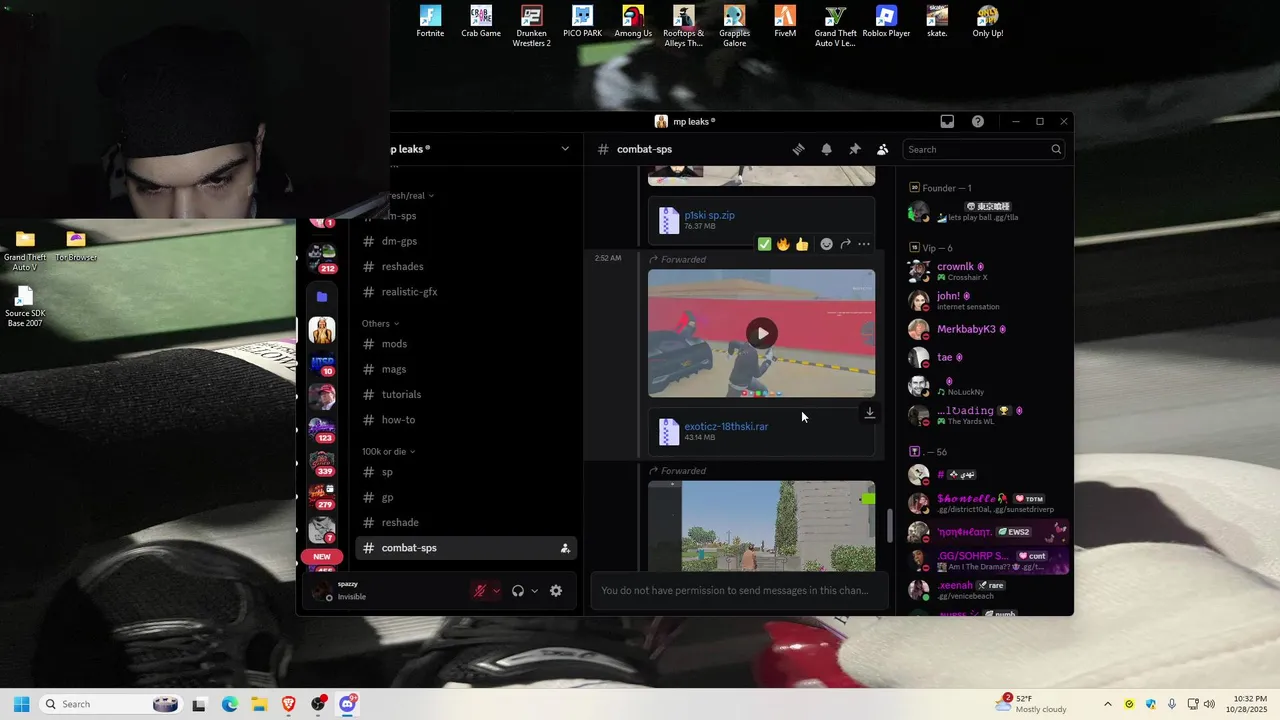Toggle microphone mute button

pos(480,591)
